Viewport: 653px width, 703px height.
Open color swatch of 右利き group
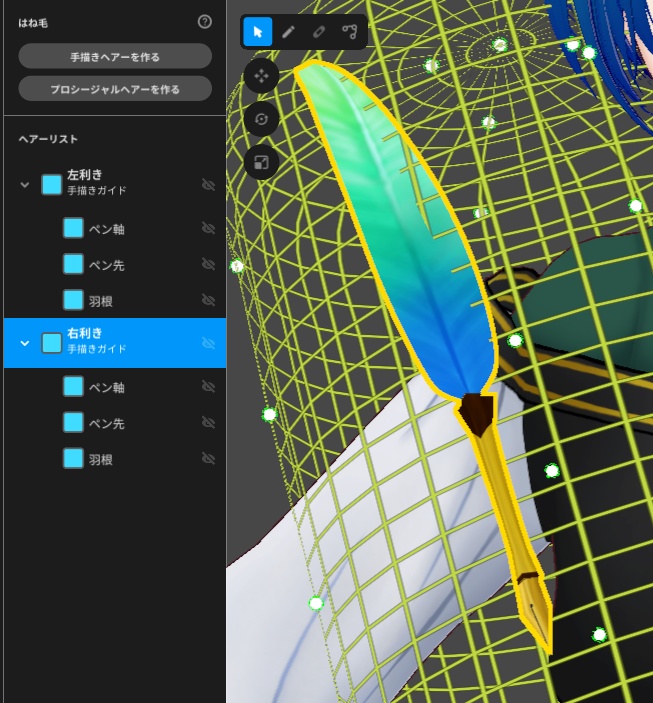(x=52, y=343)
